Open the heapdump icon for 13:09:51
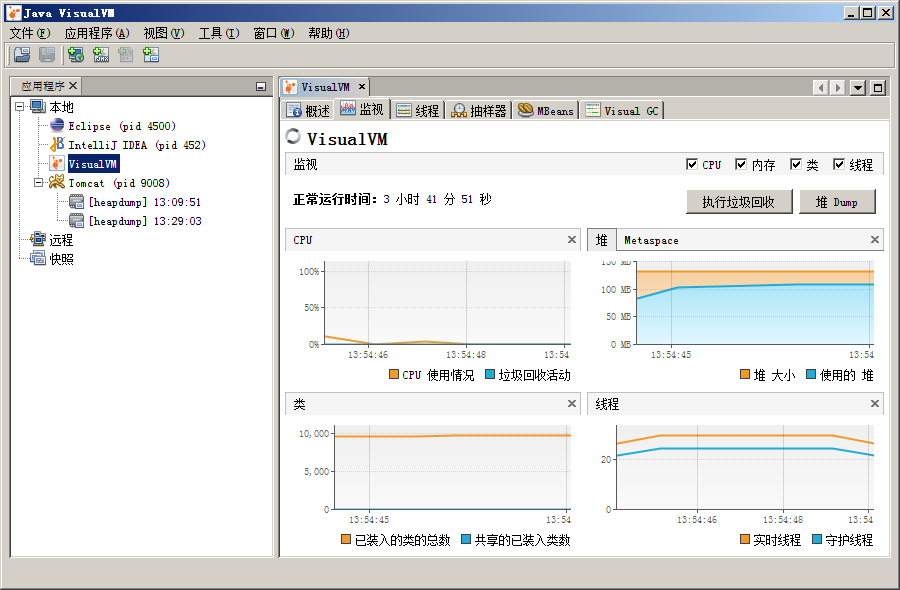Screen dimensions: 900x590 [76, 201]
